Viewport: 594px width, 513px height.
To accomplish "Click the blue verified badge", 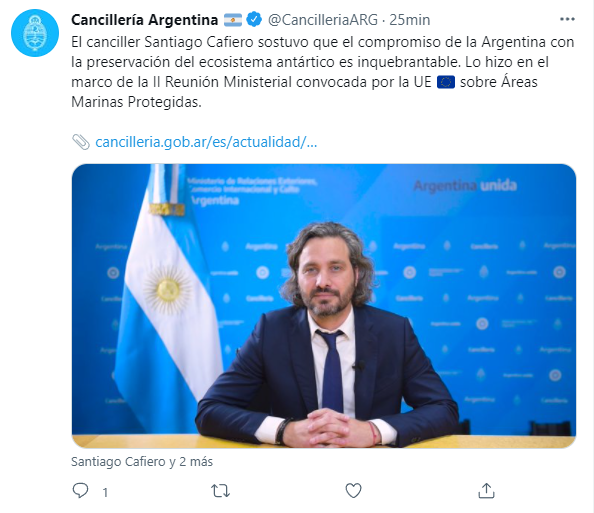I will coord(254,19).
